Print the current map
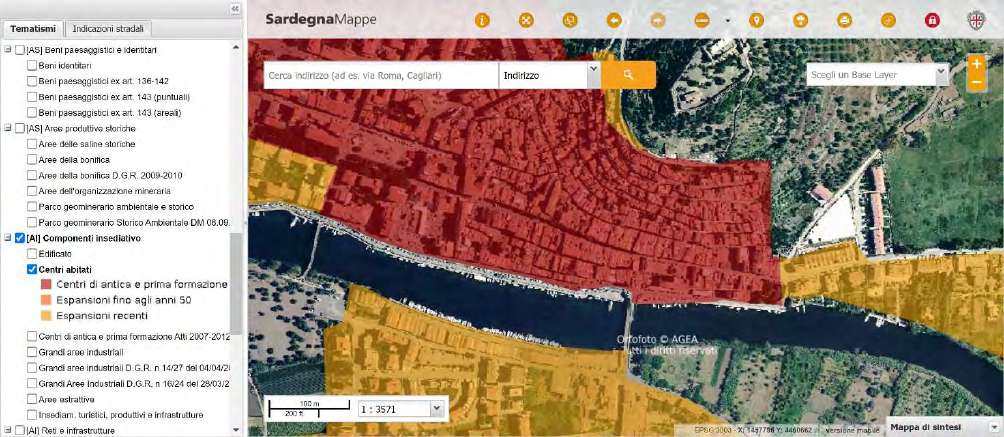 844,20
